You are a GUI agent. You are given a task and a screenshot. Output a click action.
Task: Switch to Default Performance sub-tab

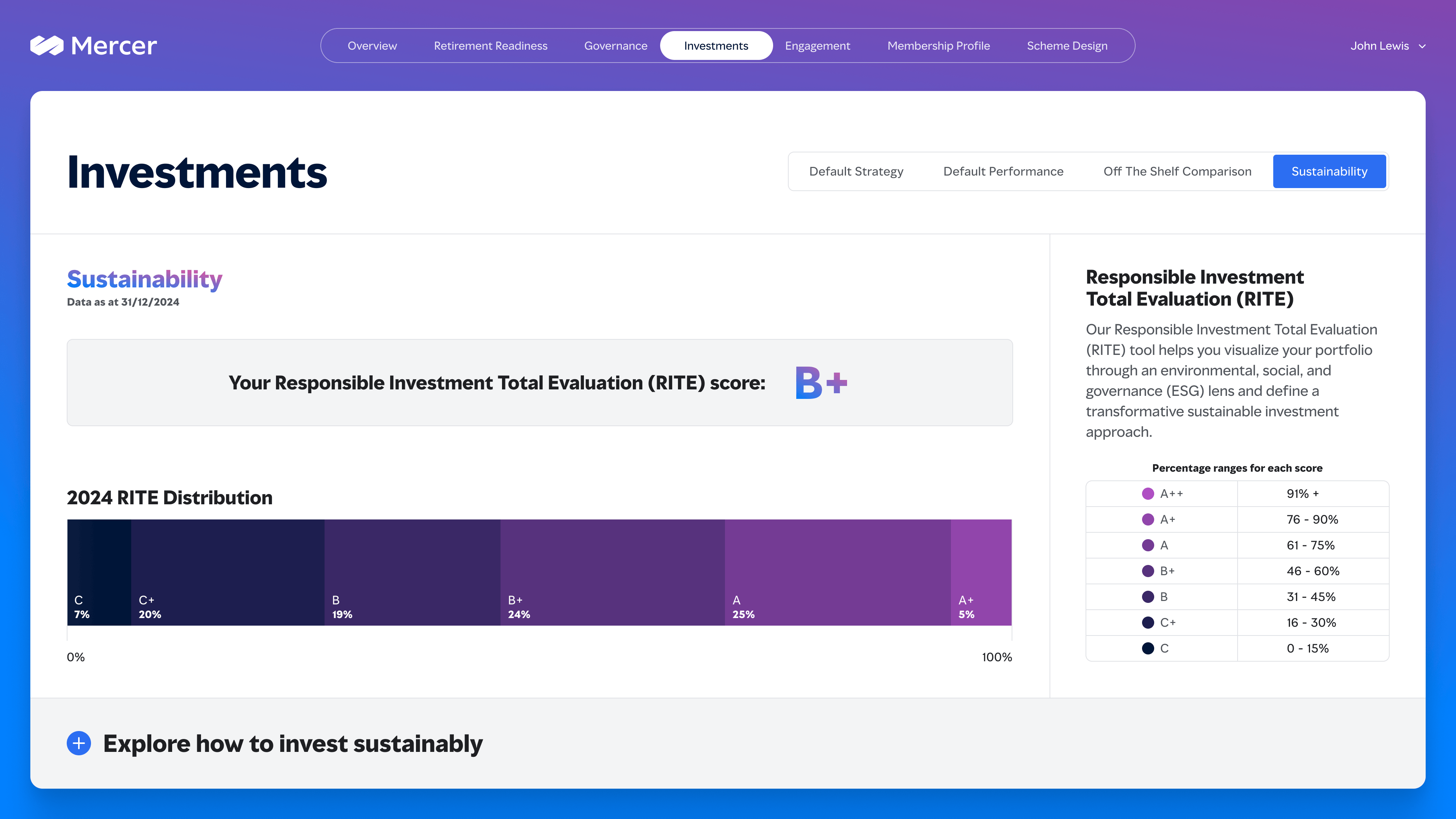[x=1003, y=171]
